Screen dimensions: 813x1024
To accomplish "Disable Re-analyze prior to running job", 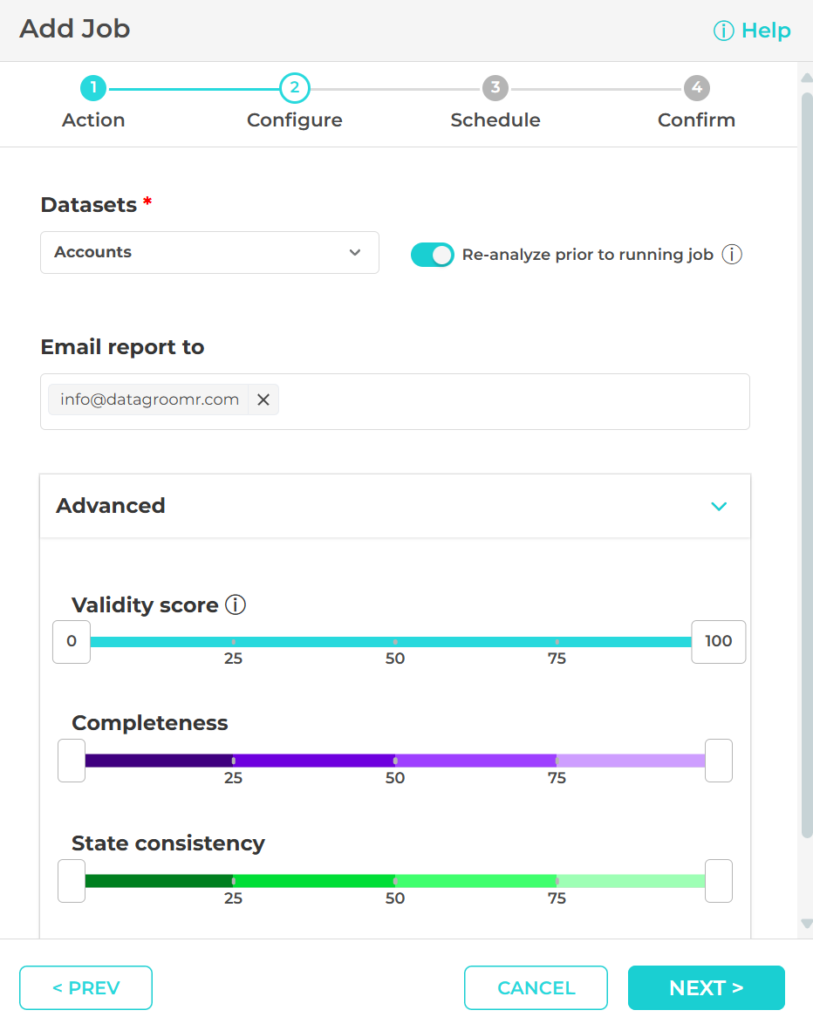I will (x=432, y=254).
